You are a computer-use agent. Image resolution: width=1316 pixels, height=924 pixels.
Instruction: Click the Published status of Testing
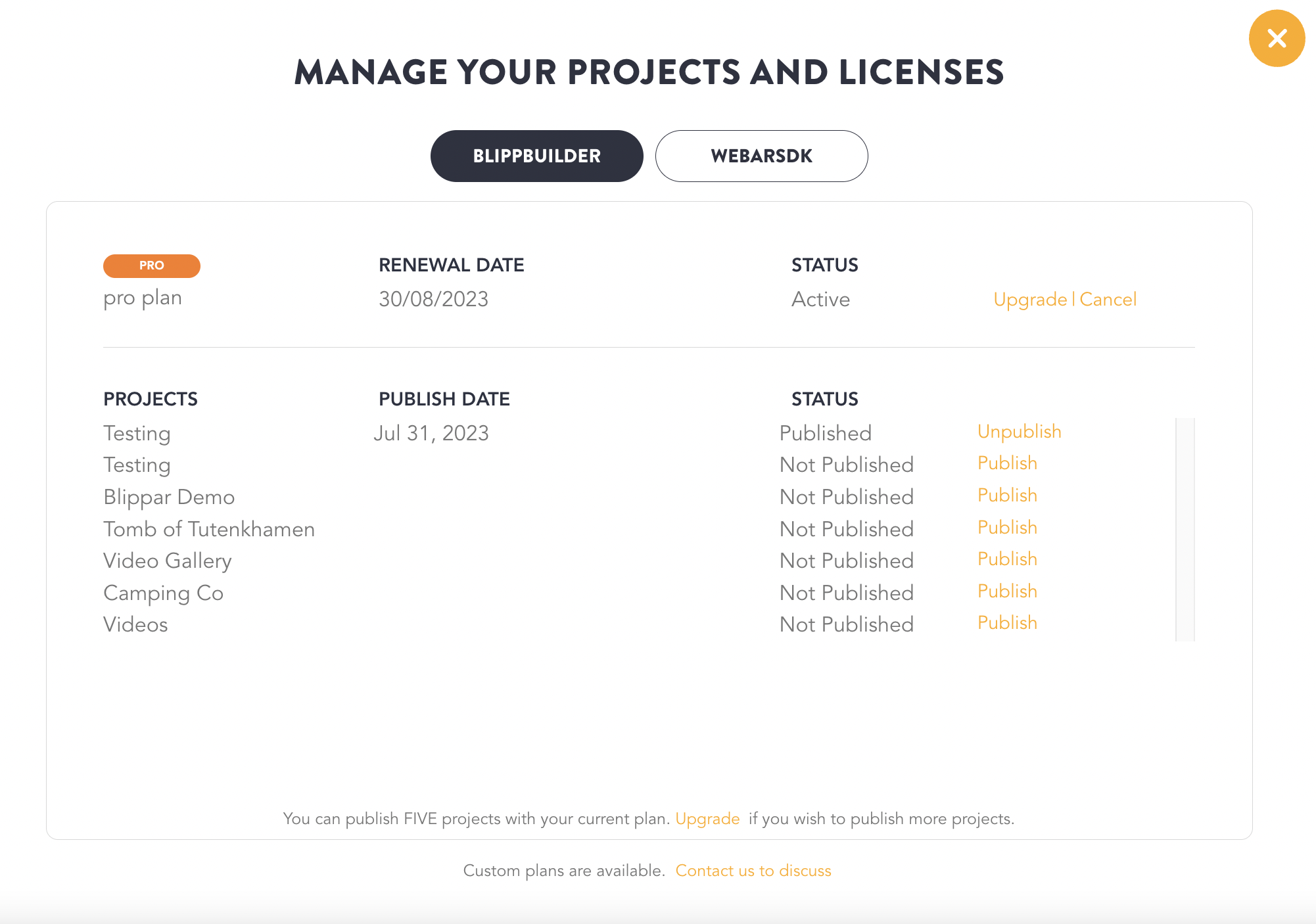(826, 434)
